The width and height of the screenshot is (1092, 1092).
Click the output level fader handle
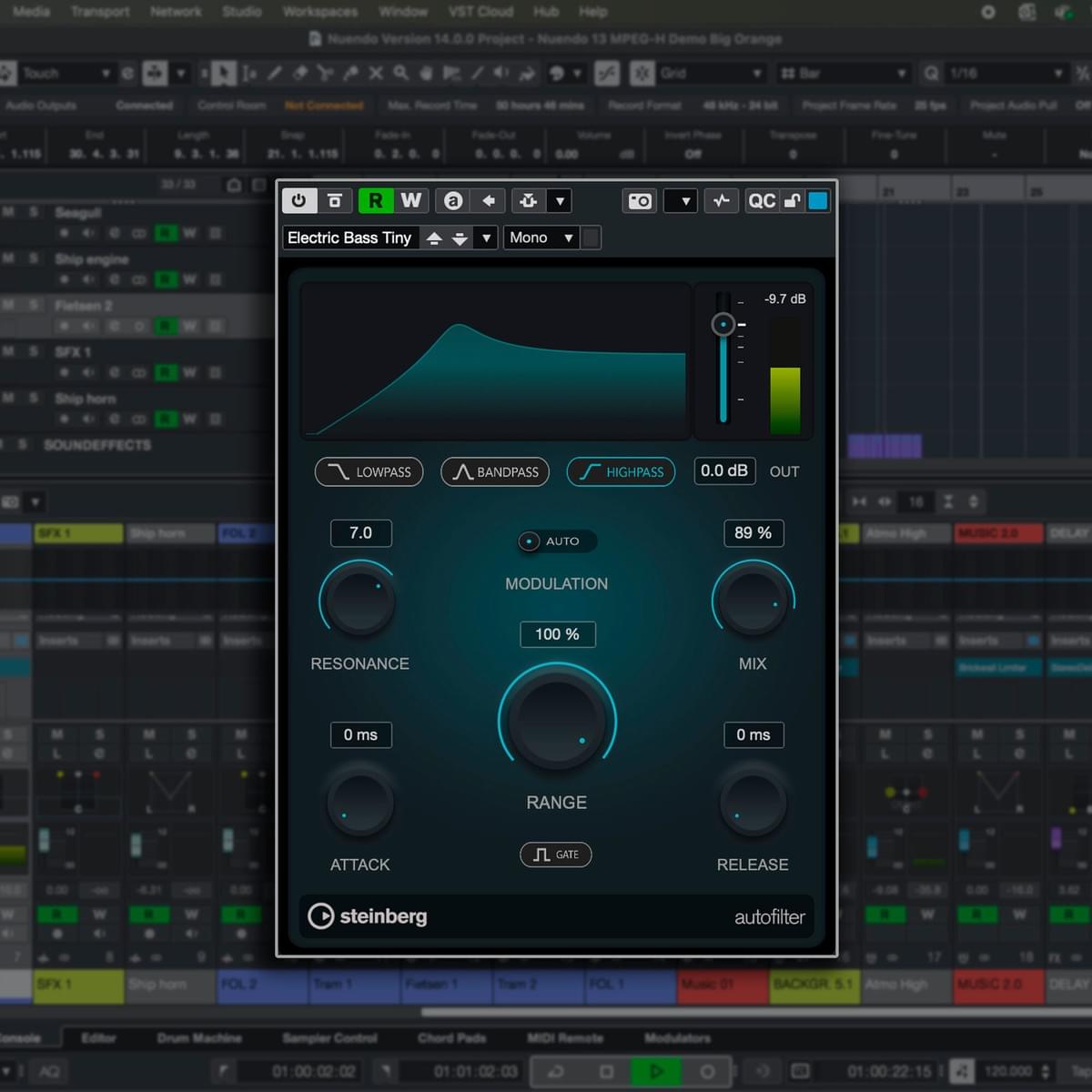723,324
